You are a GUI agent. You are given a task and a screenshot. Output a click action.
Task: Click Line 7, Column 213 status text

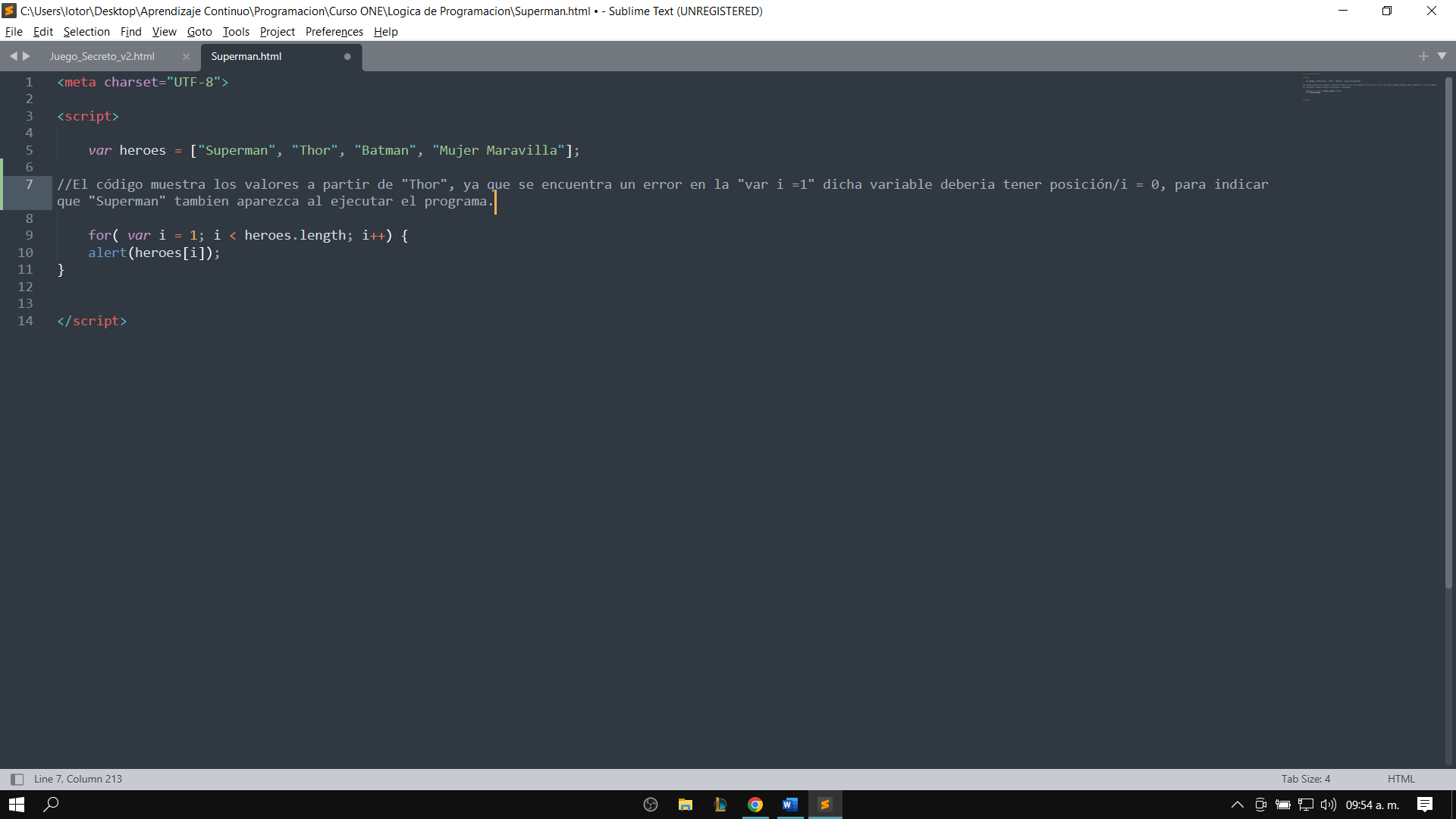(x=78, y=779)
